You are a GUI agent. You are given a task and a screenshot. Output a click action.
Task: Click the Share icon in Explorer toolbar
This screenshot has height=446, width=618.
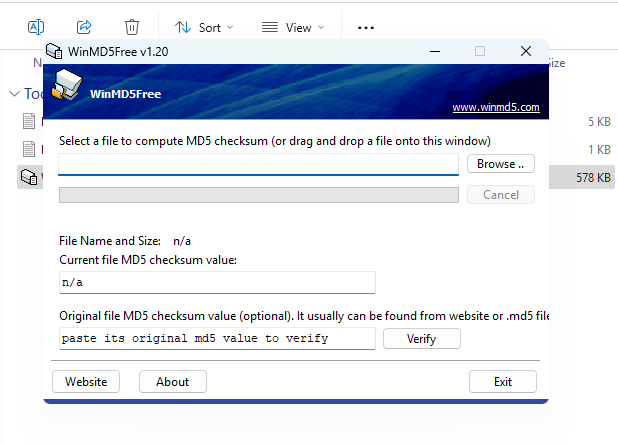84,27
